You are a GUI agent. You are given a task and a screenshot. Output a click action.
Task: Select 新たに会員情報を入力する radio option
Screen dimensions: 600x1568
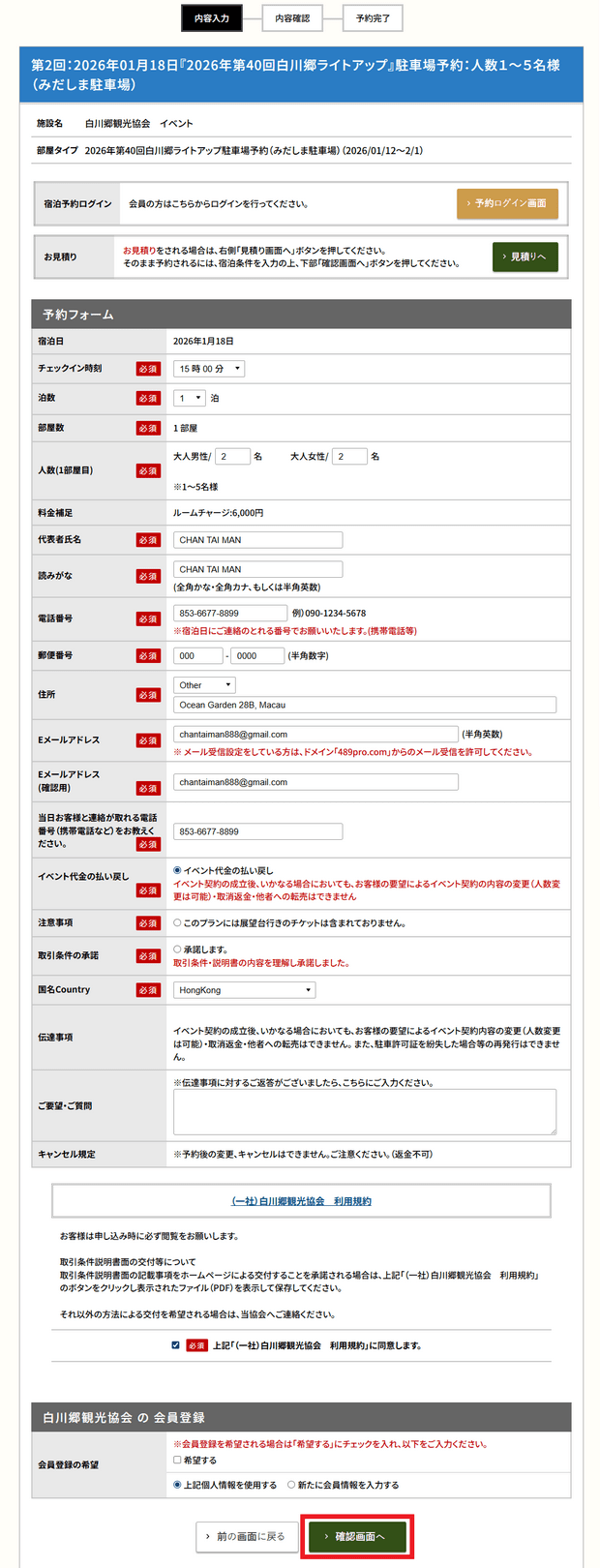(x=291, y=1485)
